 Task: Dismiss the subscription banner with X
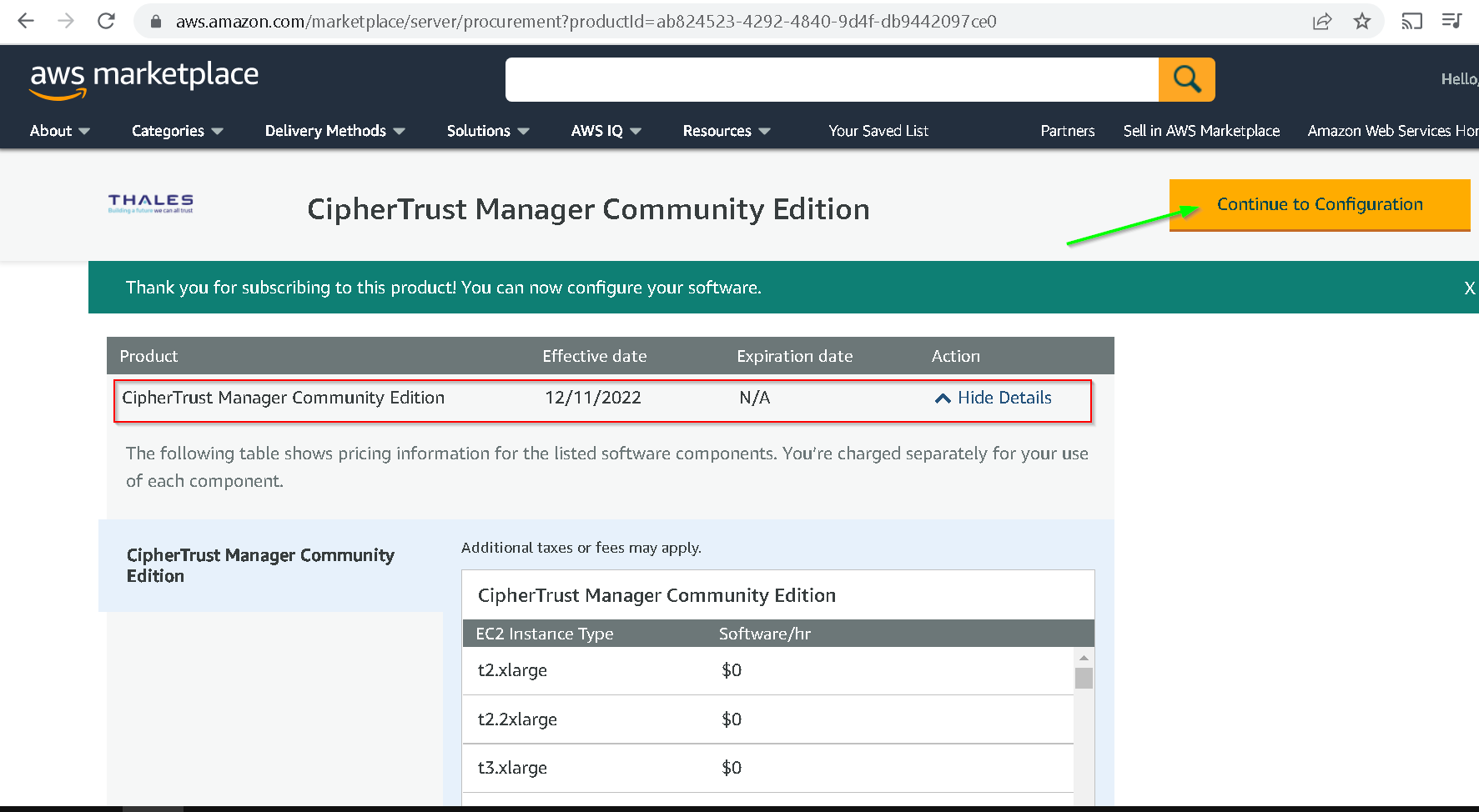point(1470,288)
